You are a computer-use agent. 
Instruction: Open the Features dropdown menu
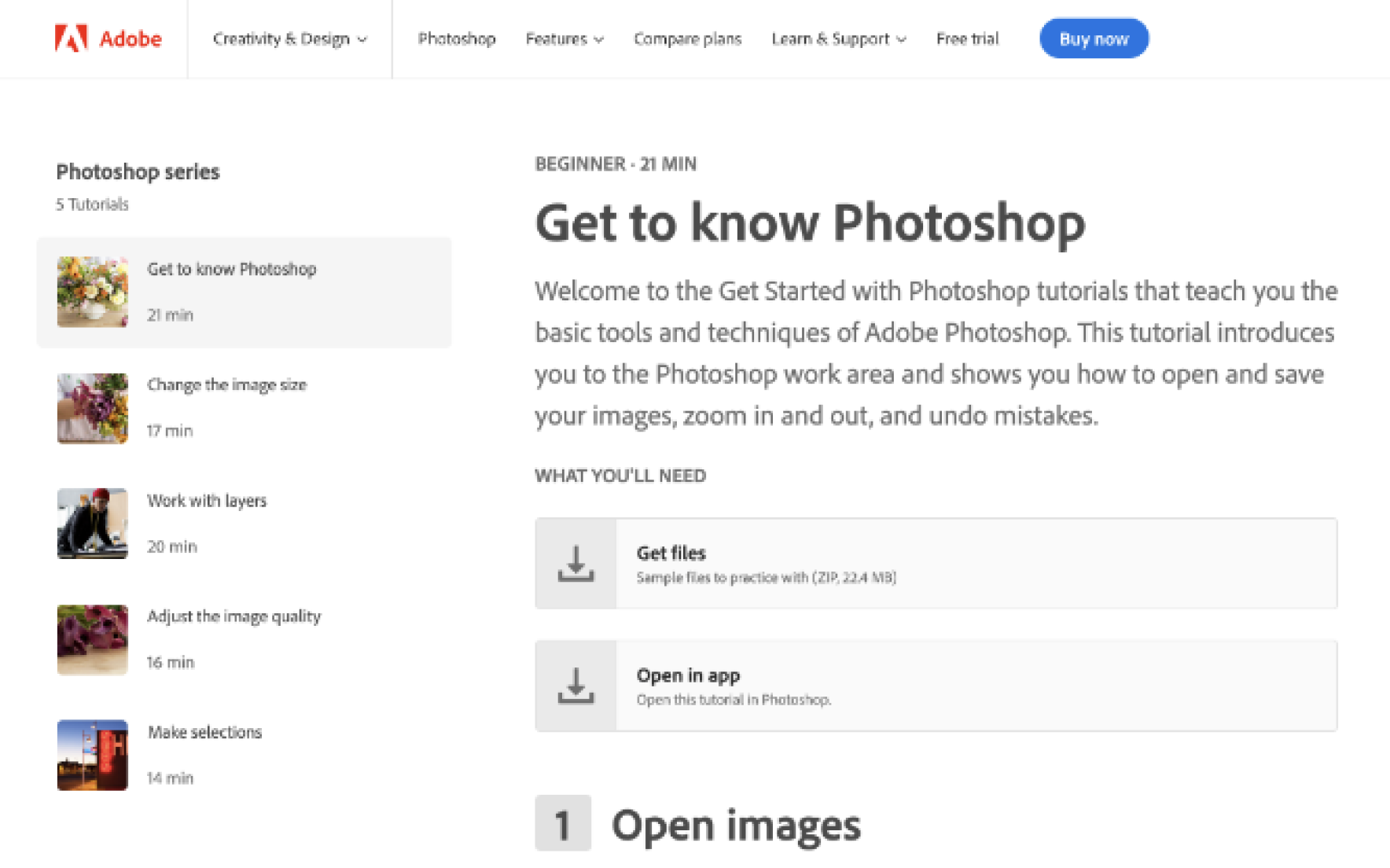click(x=564, y=39)
